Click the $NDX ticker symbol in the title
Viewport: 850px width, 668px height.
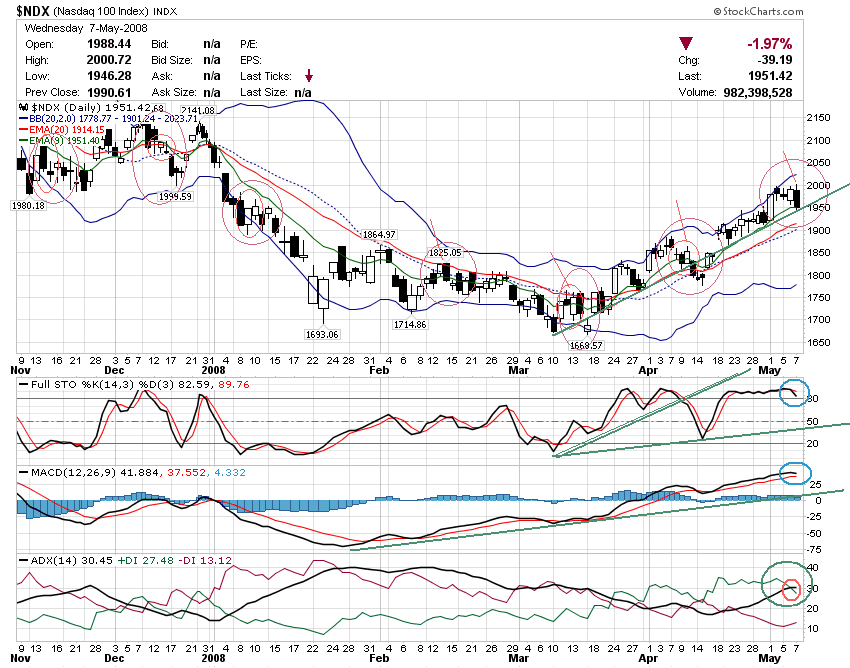pos(33,11)
